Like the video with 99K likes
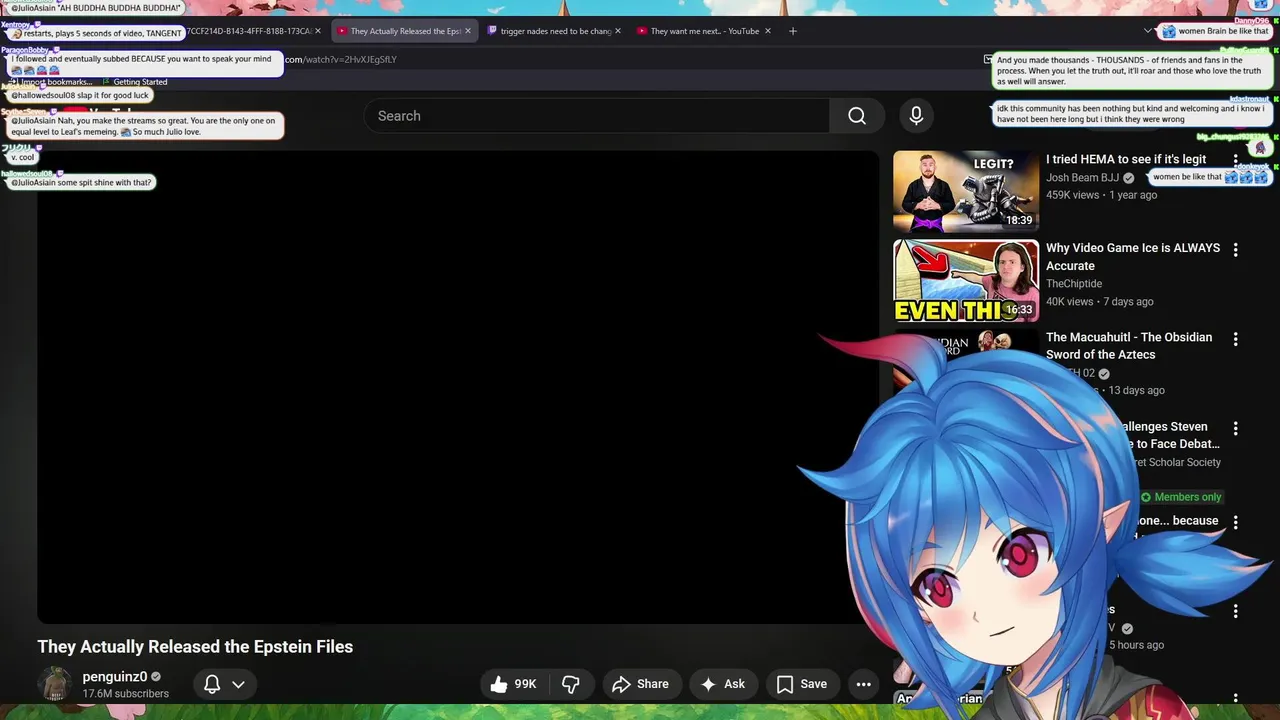 coord(514,684)
